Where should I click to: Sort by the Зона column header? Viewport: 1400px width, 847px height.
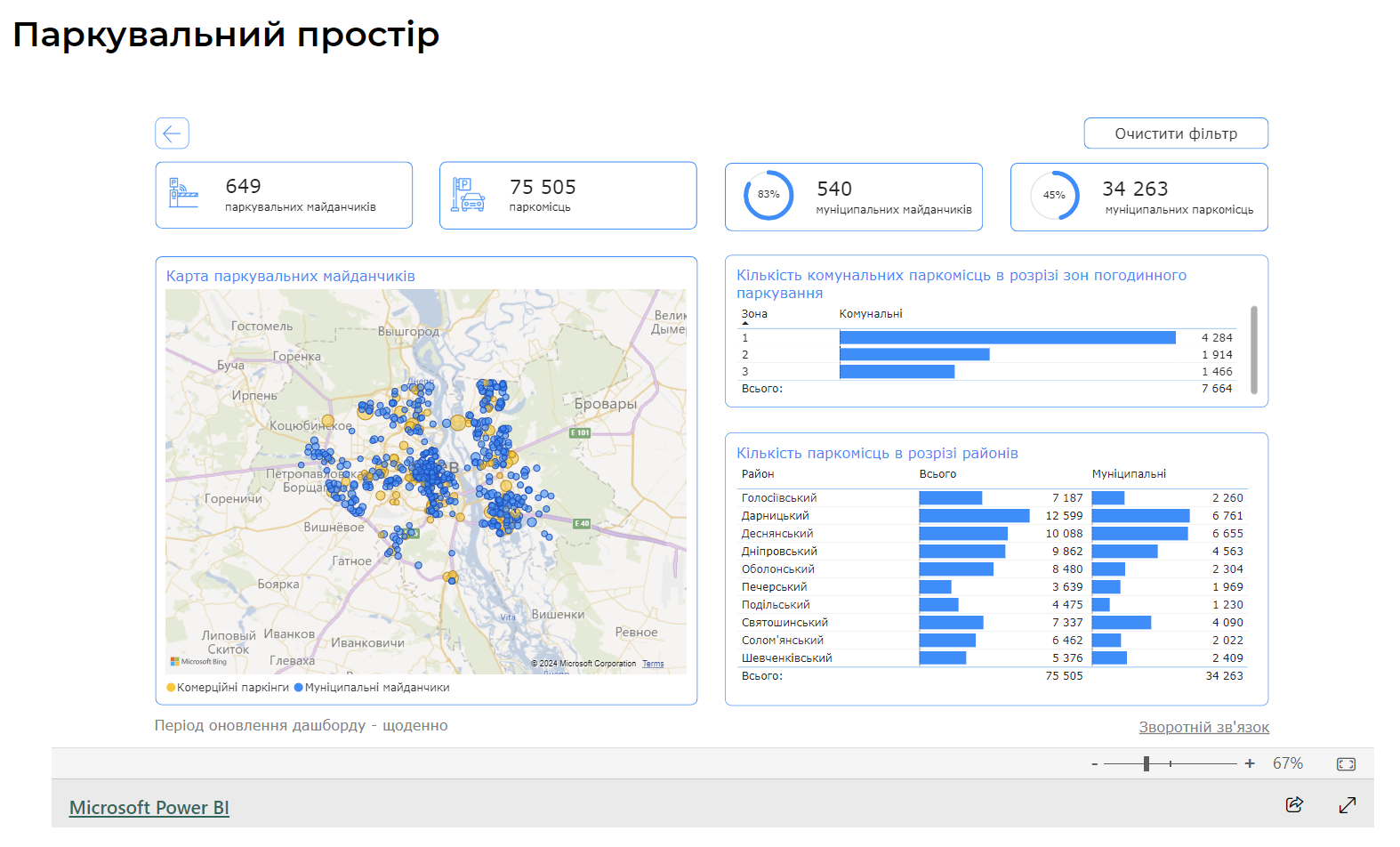coord(754,314)
